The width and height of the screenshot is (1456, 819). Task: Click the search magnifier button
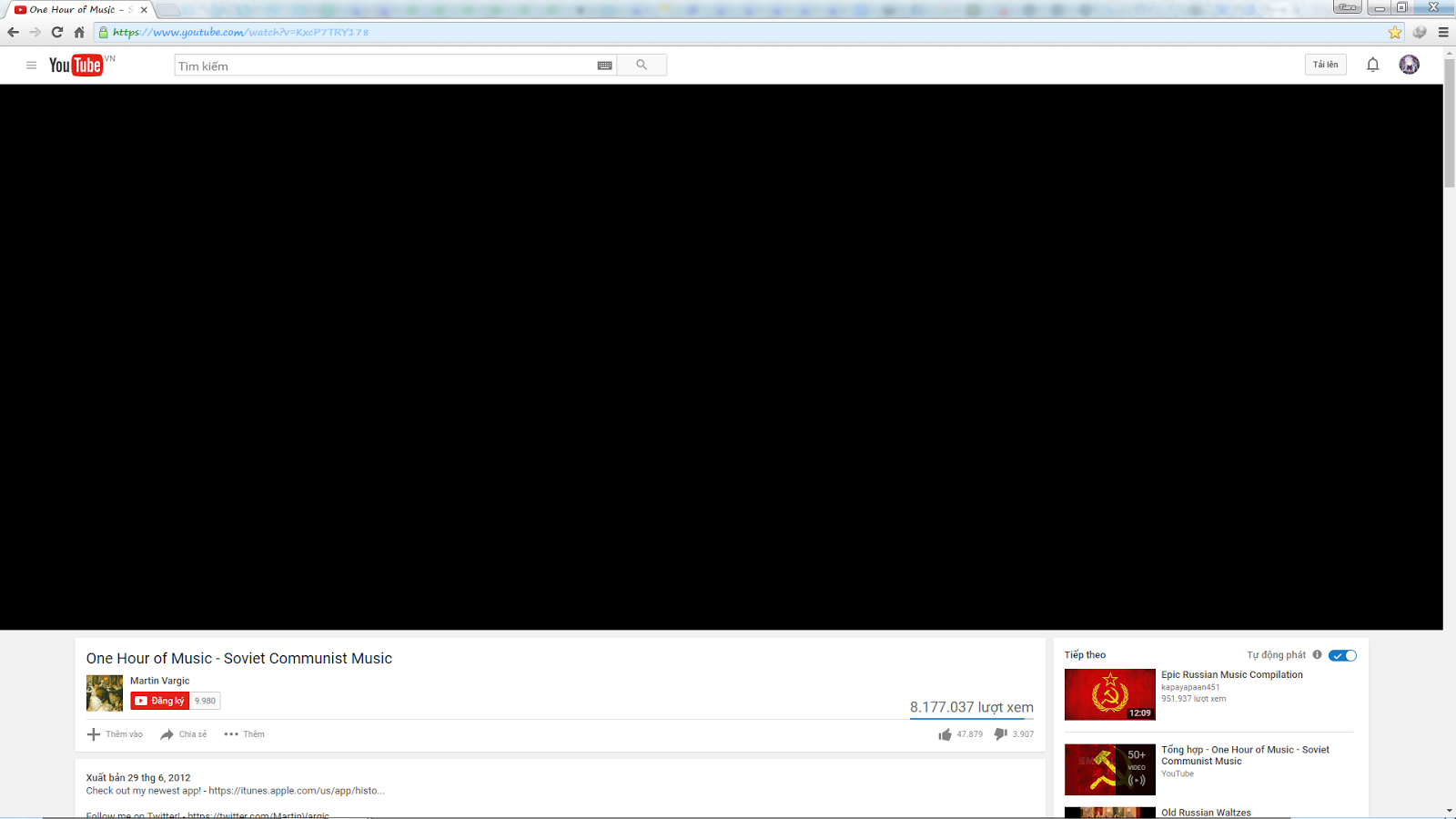tap(642, 66)
